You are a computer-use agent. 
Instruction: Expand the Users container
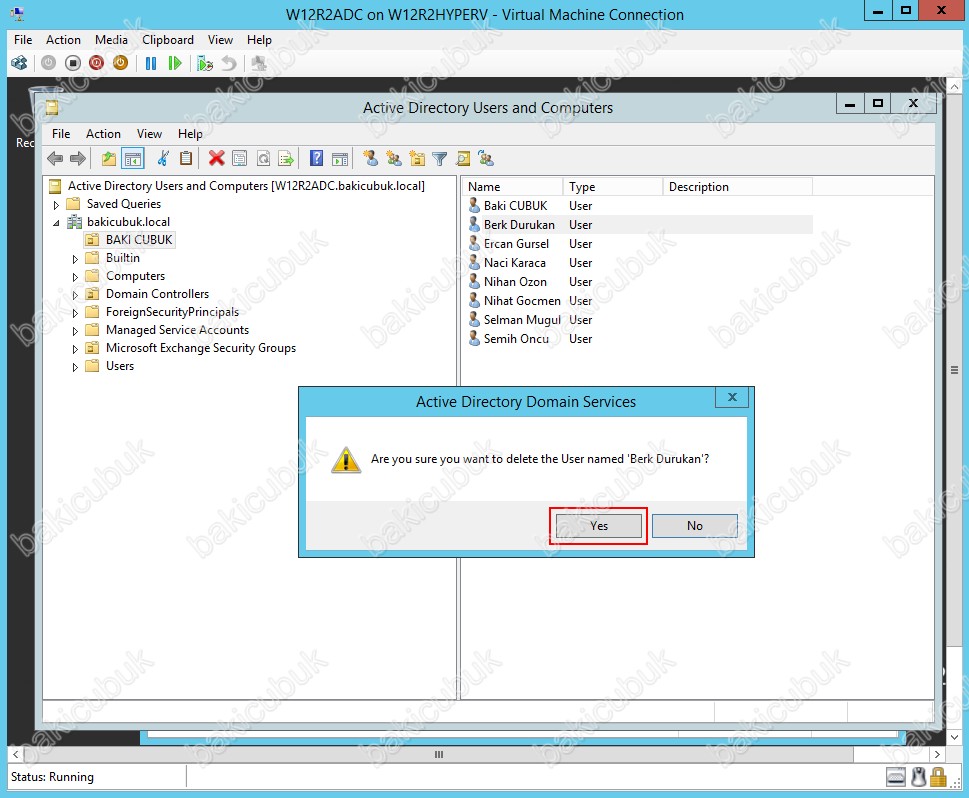pyautogui.click(x=75, y=367)
